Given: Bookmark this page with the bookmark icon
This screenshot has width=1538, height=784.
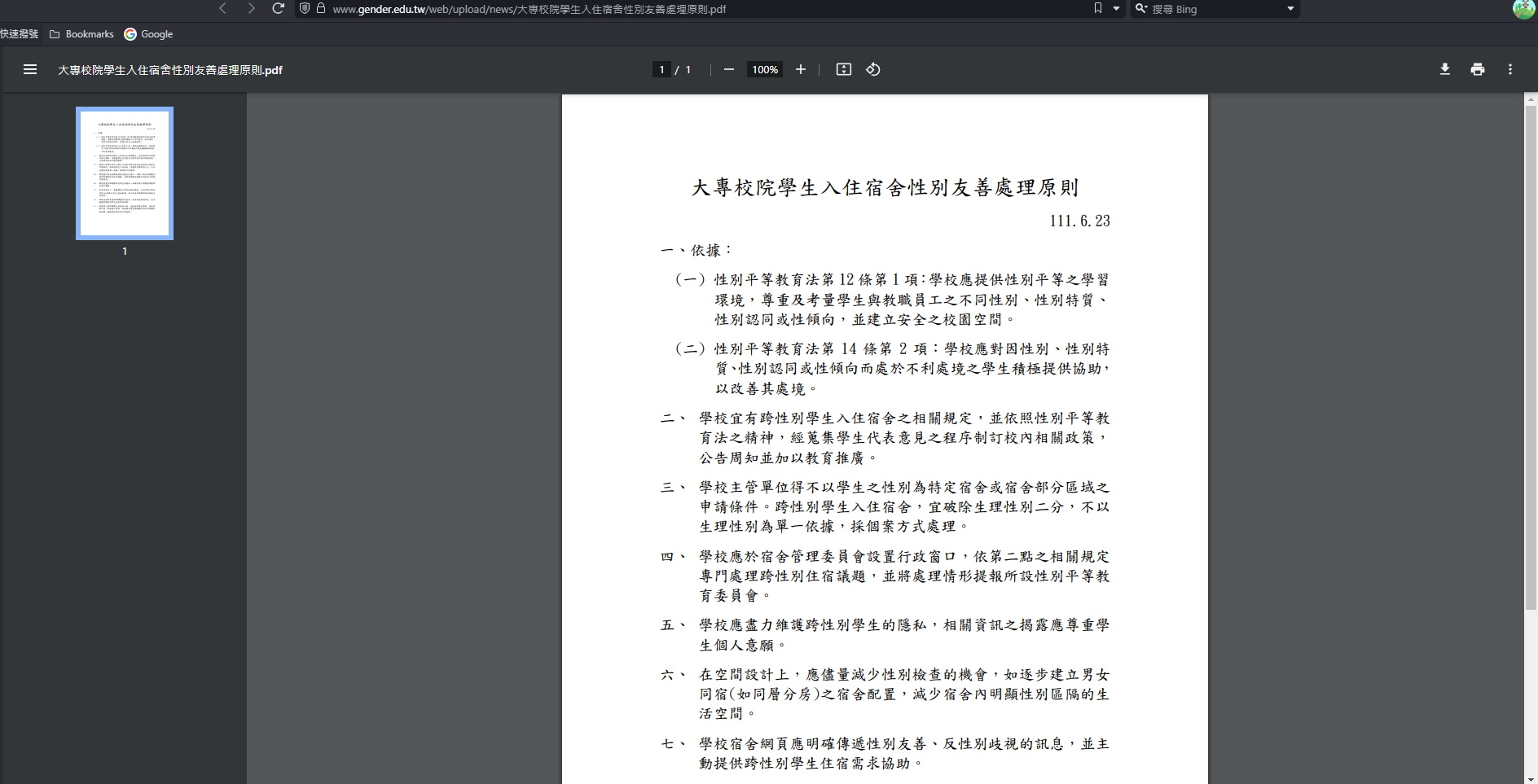Looking at the screenshot, I should click(x=1098, y=8).
